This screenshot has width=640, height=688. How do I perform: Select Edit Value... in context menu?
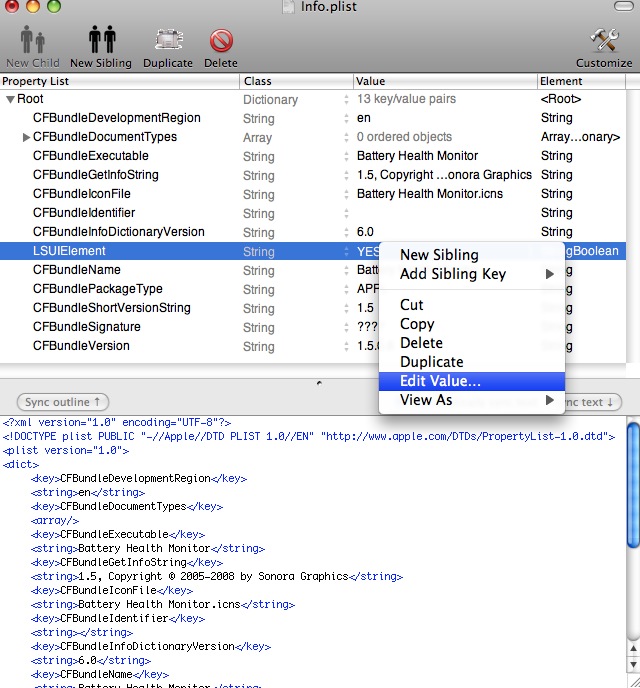(472, 381)
